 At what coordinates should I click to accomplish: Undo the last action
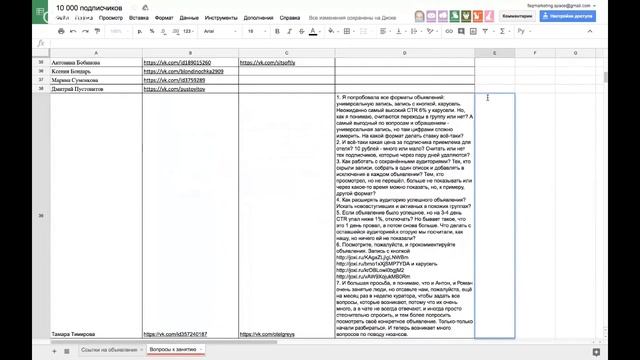tap(73, 31)
